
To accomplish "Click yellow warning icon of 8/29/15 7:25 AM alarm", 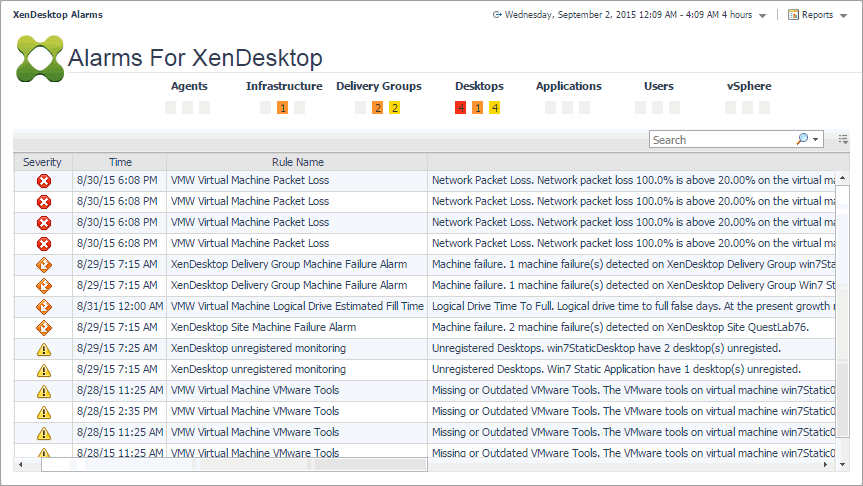I will [x=43, y=348].
